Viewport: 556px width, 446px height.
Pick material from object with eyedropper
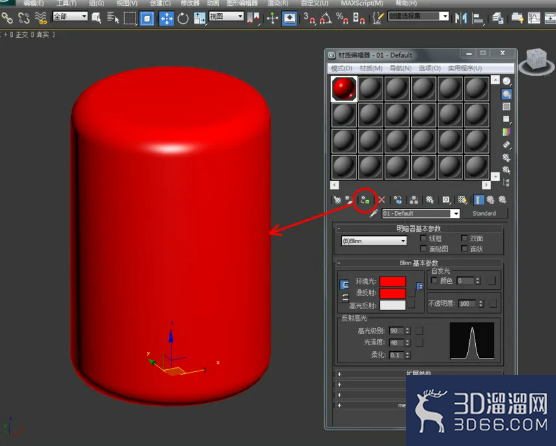tap(373, 213)
